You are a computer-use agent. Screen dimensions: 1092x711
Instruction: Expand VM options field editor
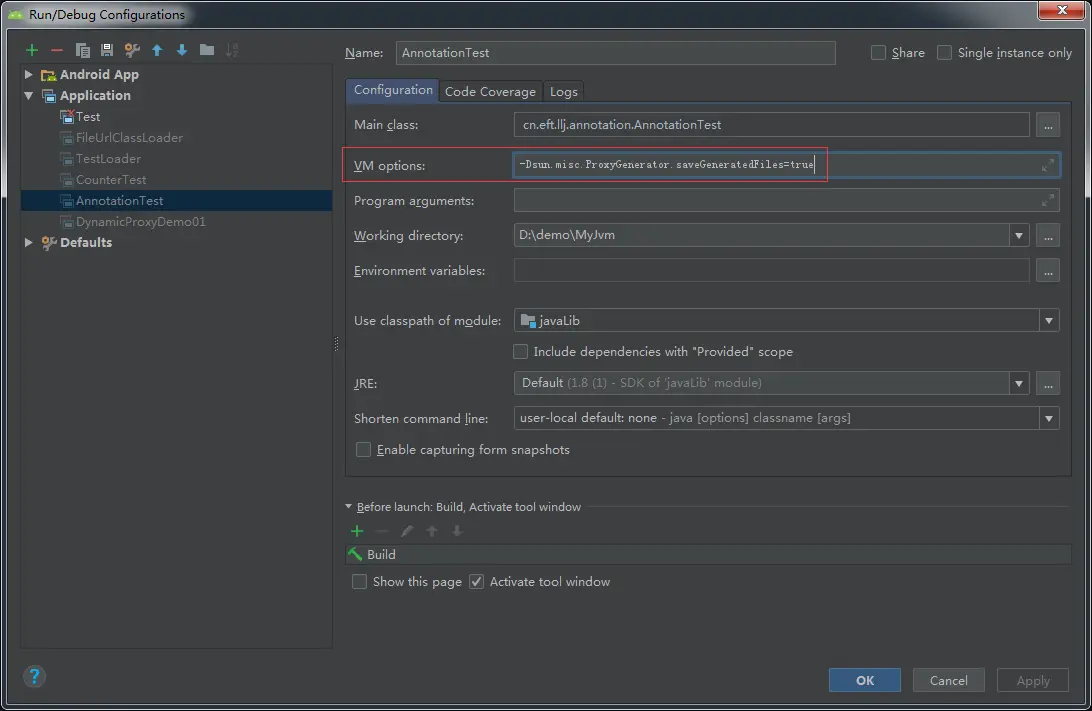point(1047,165)
